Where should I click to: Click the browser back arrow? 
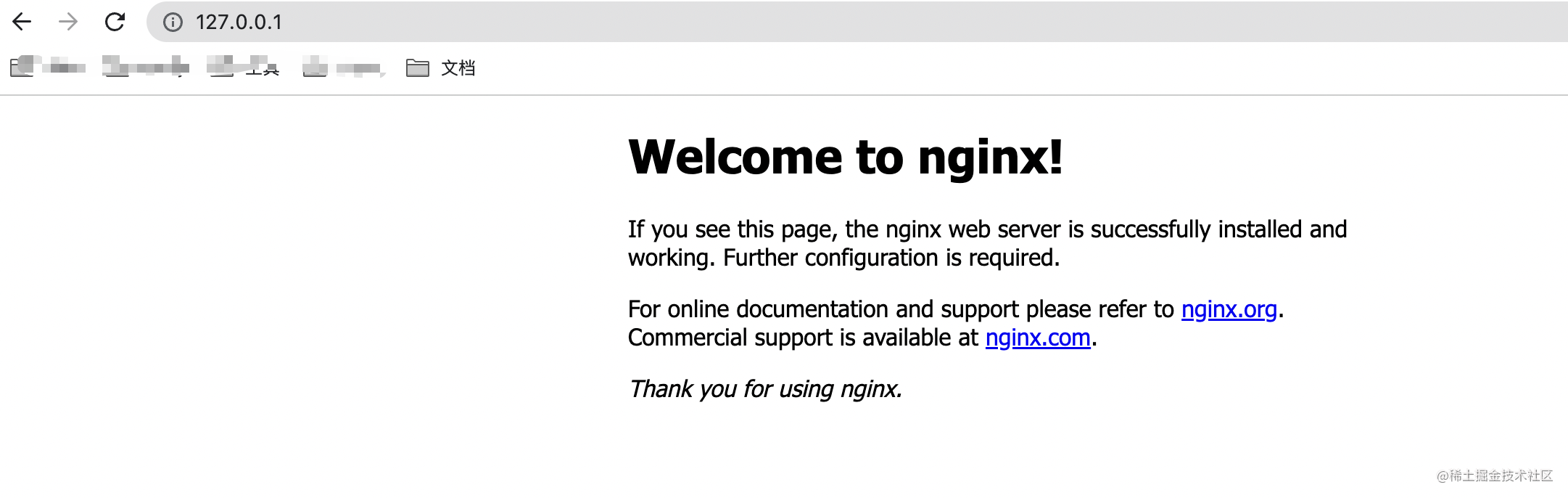click(22, 22)
